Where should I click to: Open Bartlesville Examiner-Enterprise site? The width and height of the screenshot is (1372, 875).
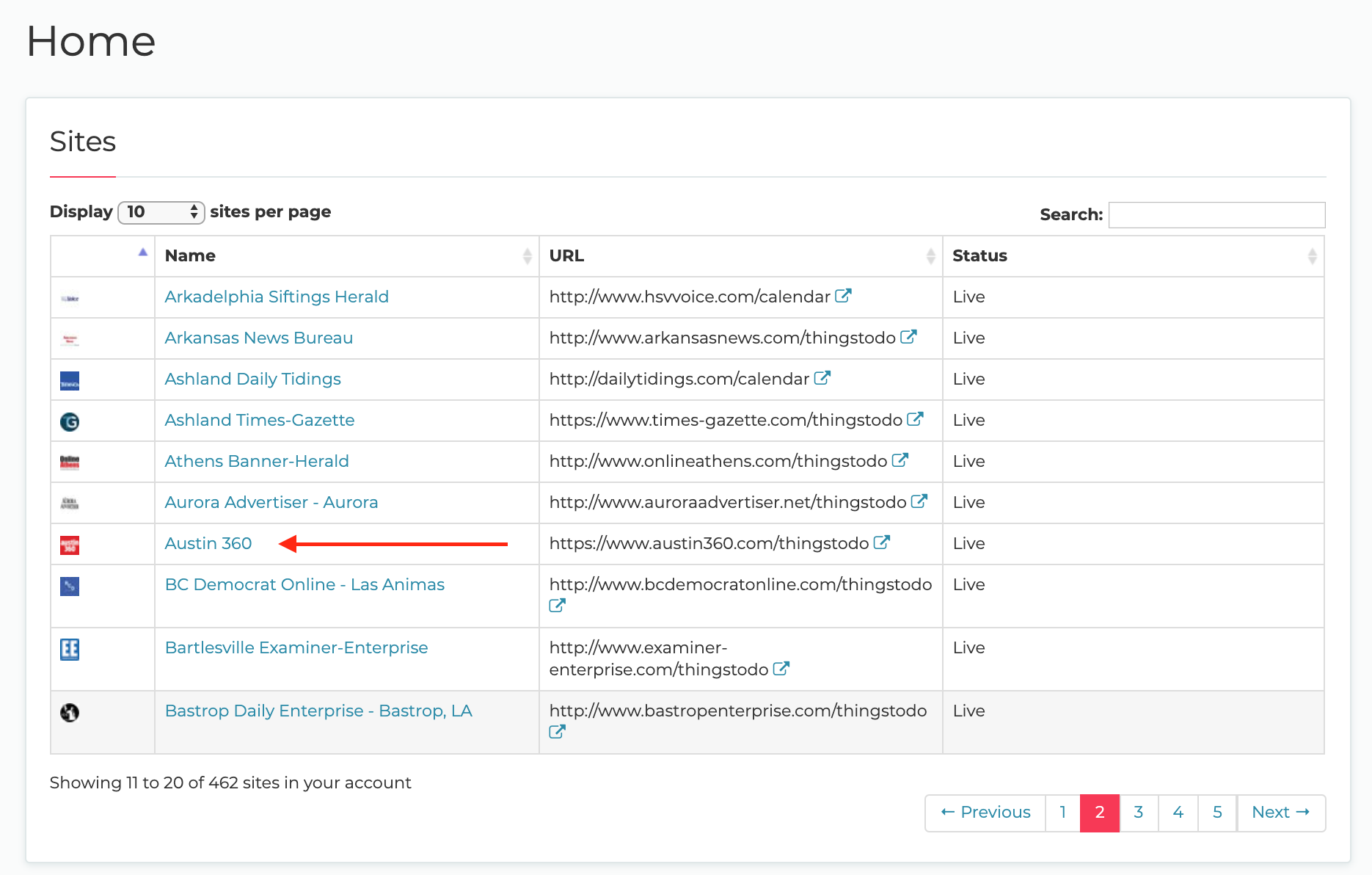click(x=296, y=647)
